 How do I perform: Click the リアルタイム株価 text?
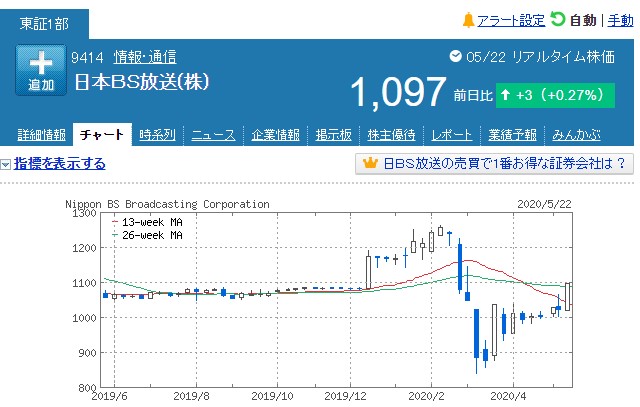(x=563, y=57)
